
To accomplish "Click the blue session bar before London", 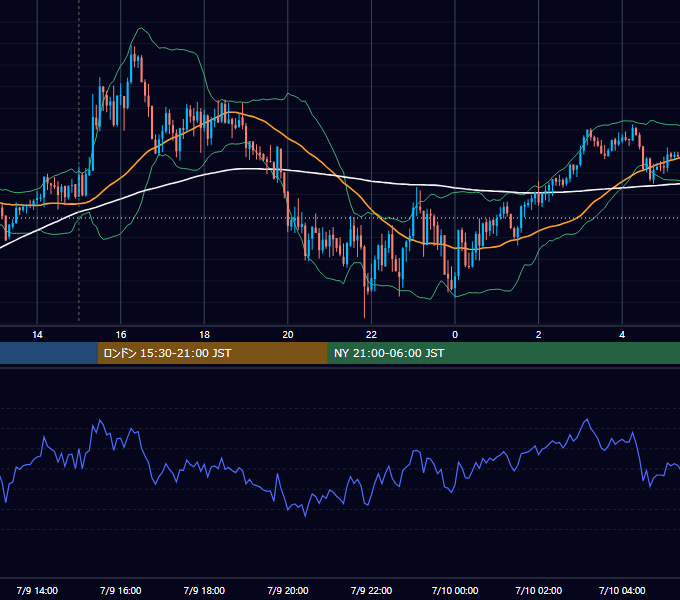I will click(x=49, y=353).
